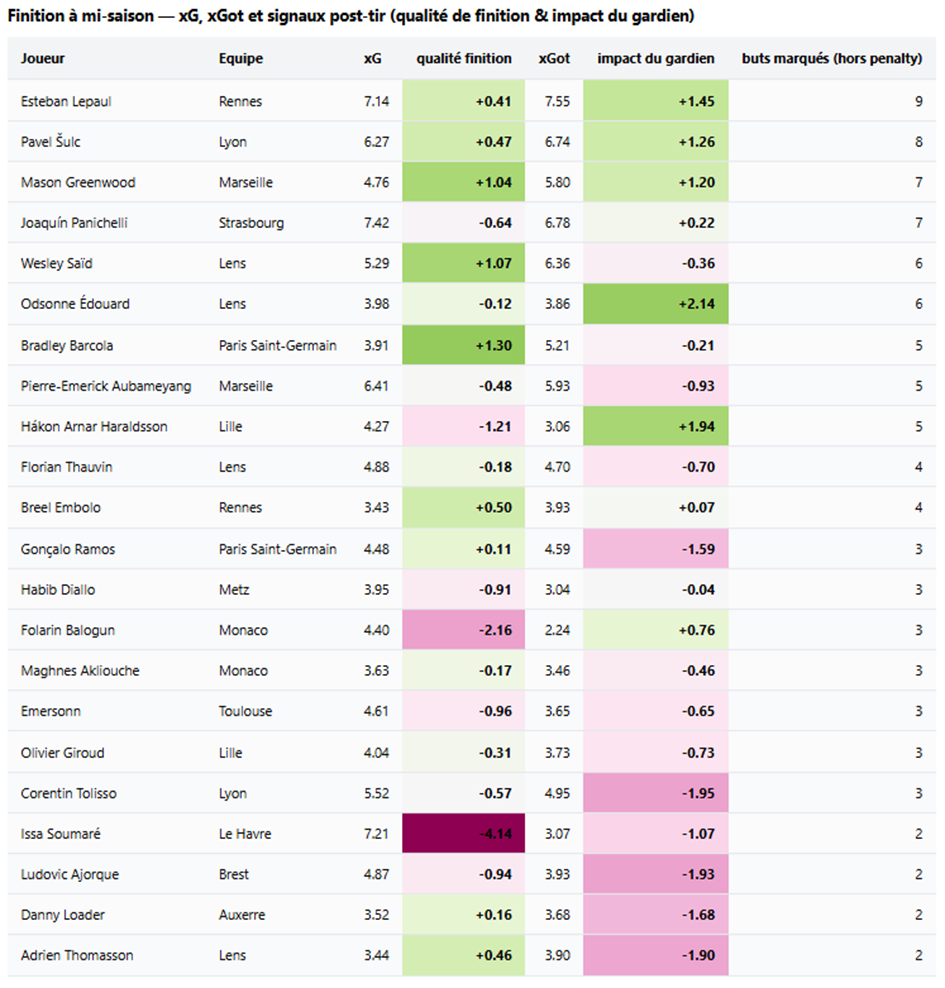945x988 pixels.
Task: Click buts marqués (hors penalty) header
Action: pyautogui.click(x=832, y=59)
